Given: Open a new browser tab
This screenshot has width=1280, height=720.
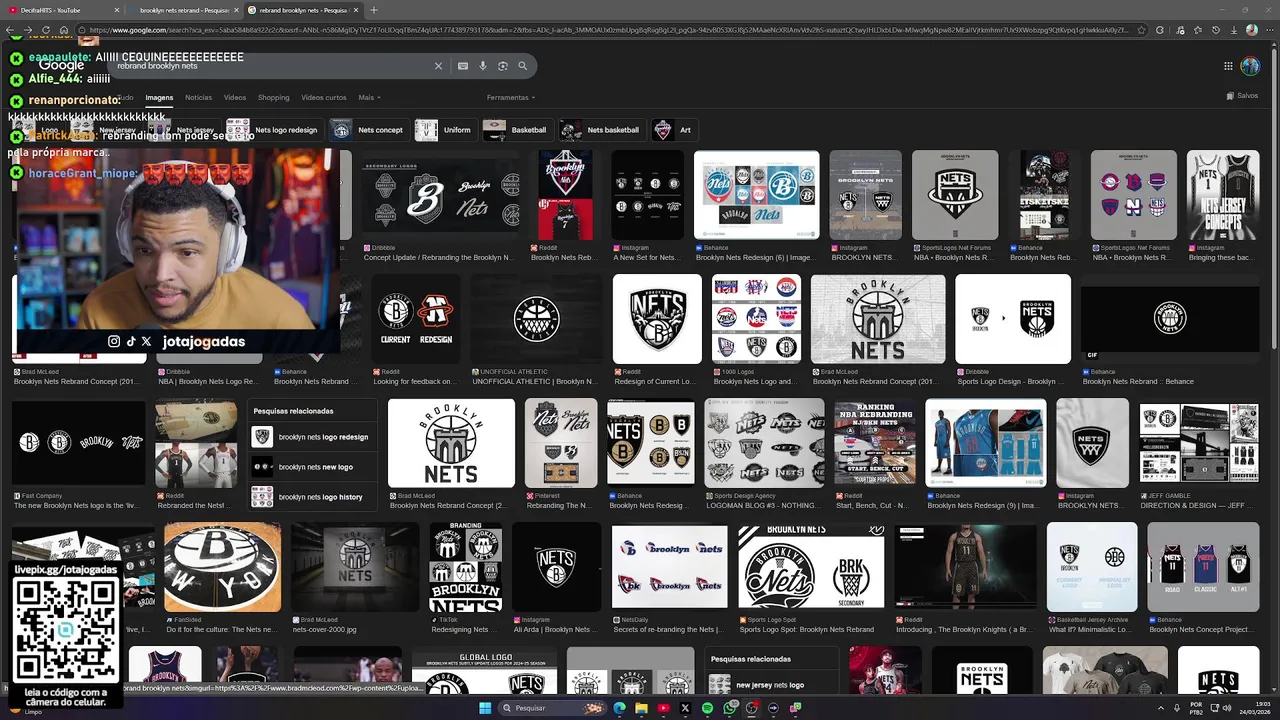Looking at the screenshot, I should [x=374, y=10].
